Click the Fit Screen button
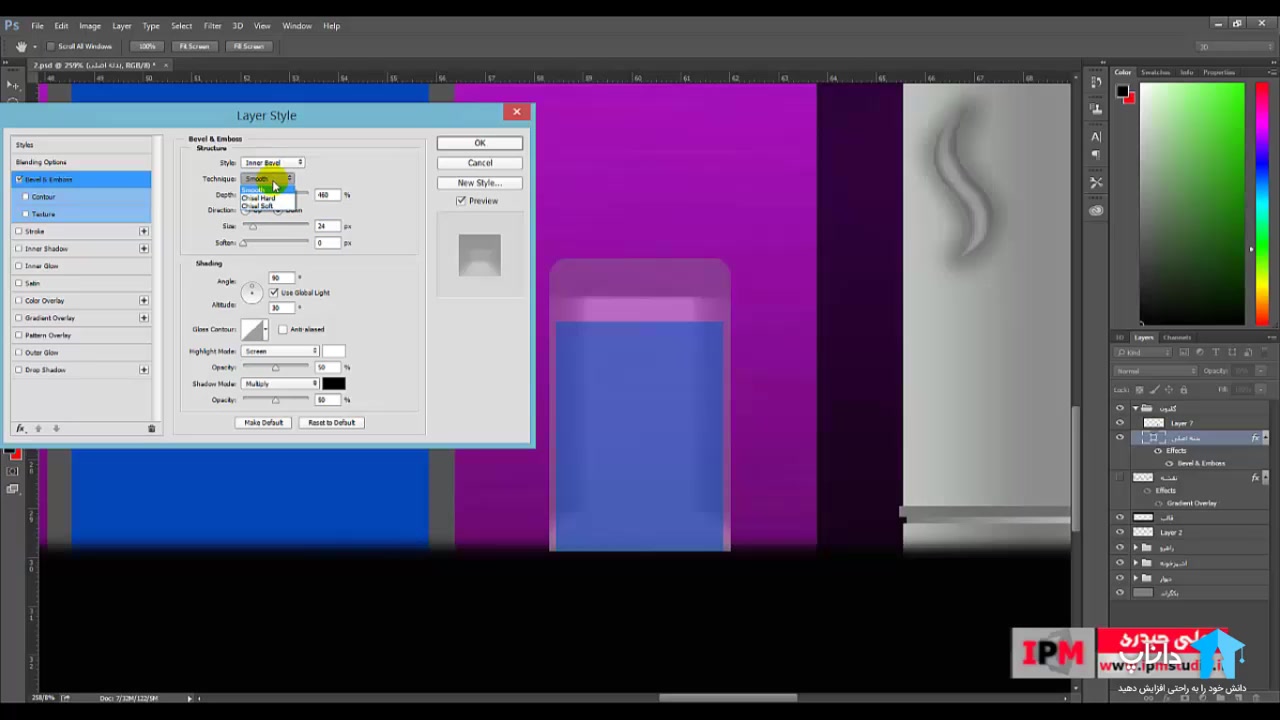1280x720 pixels. pyautogui.click(x=194, y=46)
